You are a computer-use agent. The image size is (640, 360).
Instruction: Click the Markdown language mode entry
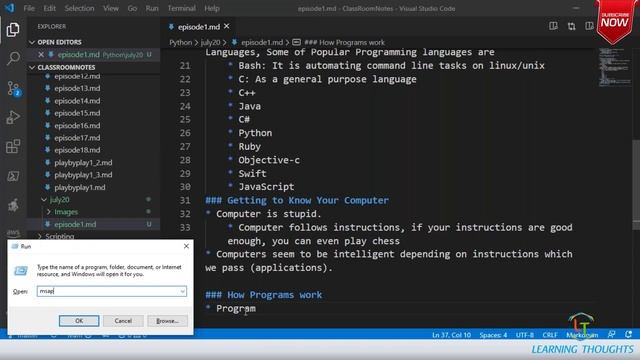[x=582, y=335]
